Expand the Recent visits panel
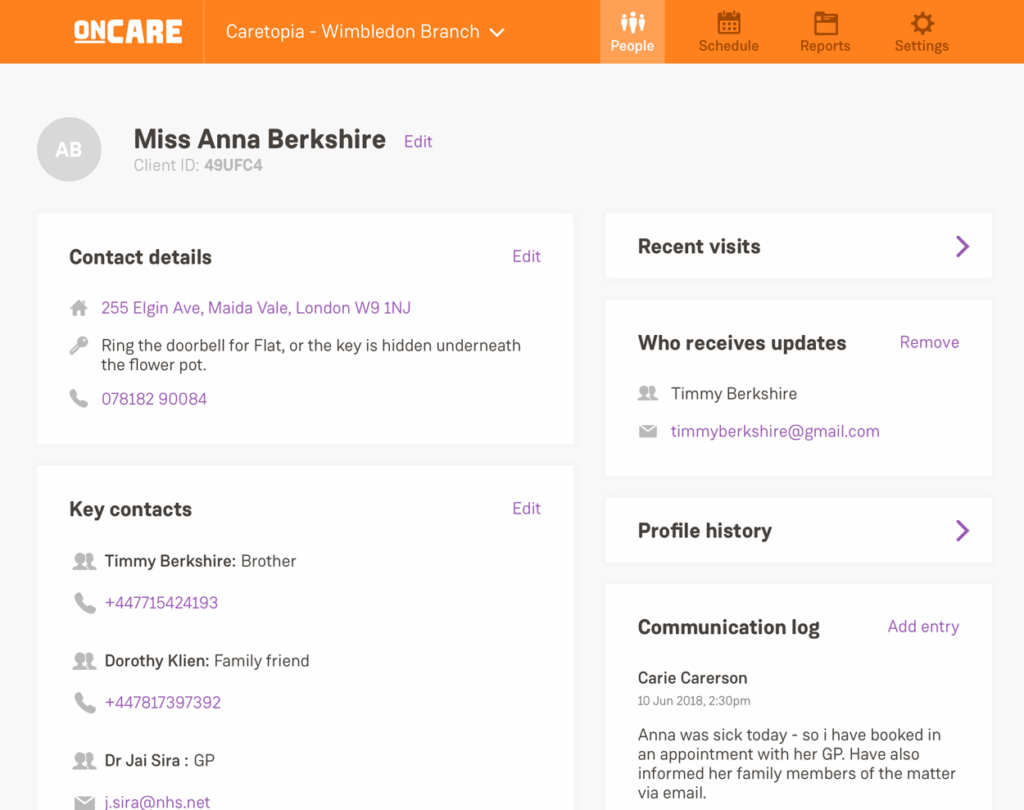This screenshot has height=810, width=1024. (961, 246)
